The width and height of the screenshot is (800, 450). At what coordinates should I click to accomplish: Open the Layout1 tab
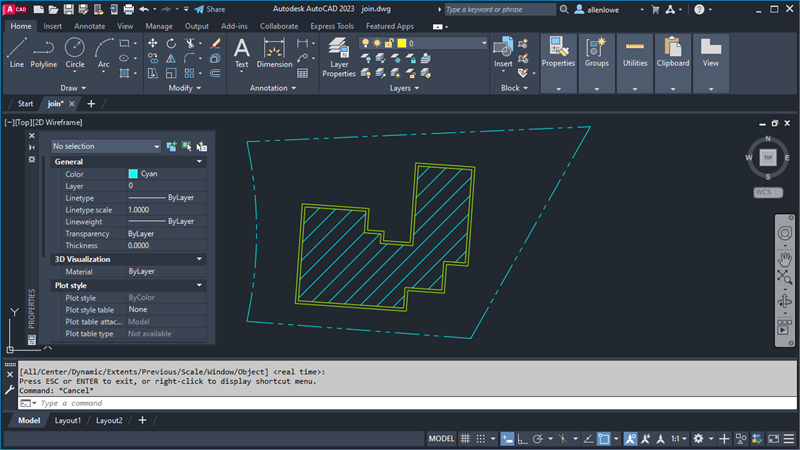[x=68, y=420]
